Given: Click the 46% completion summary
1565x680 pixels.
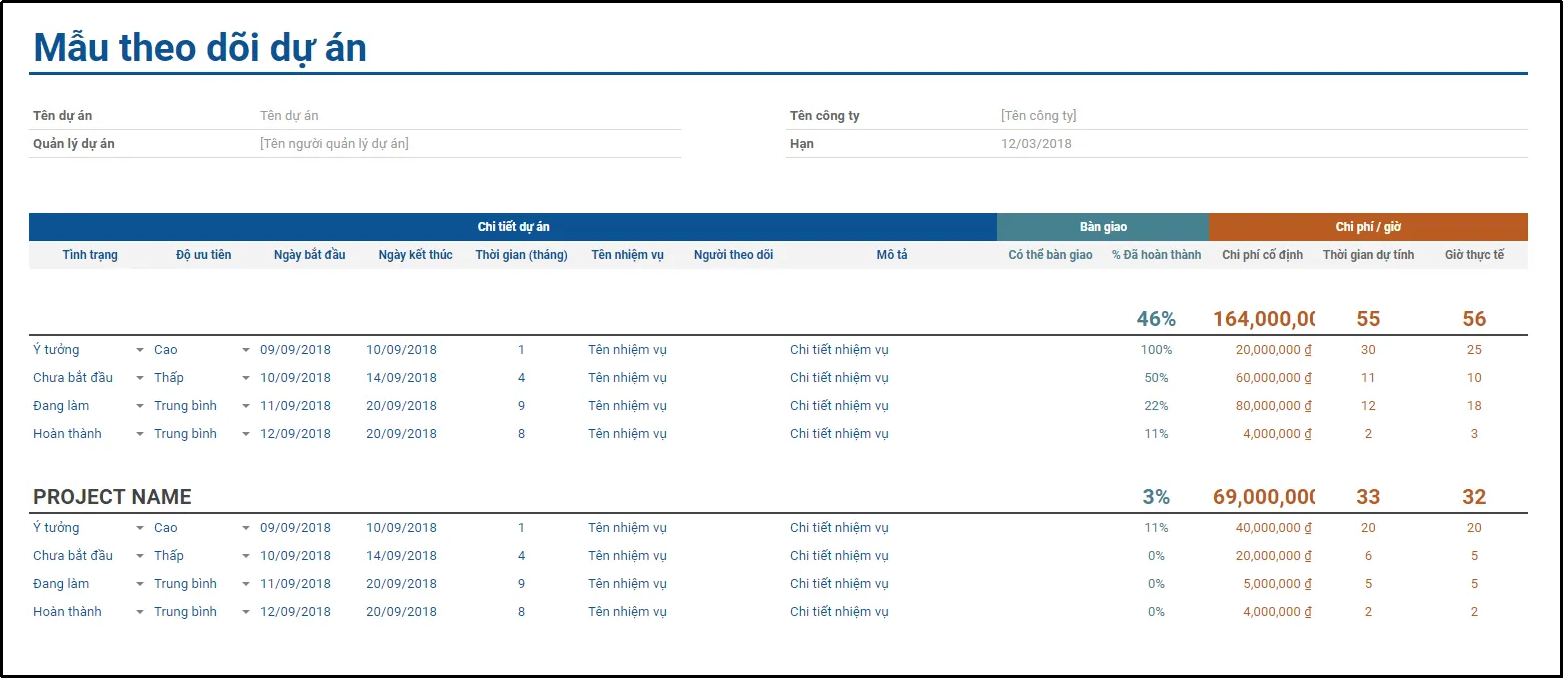Looking at the screenshot, I should click(1156, 319).
